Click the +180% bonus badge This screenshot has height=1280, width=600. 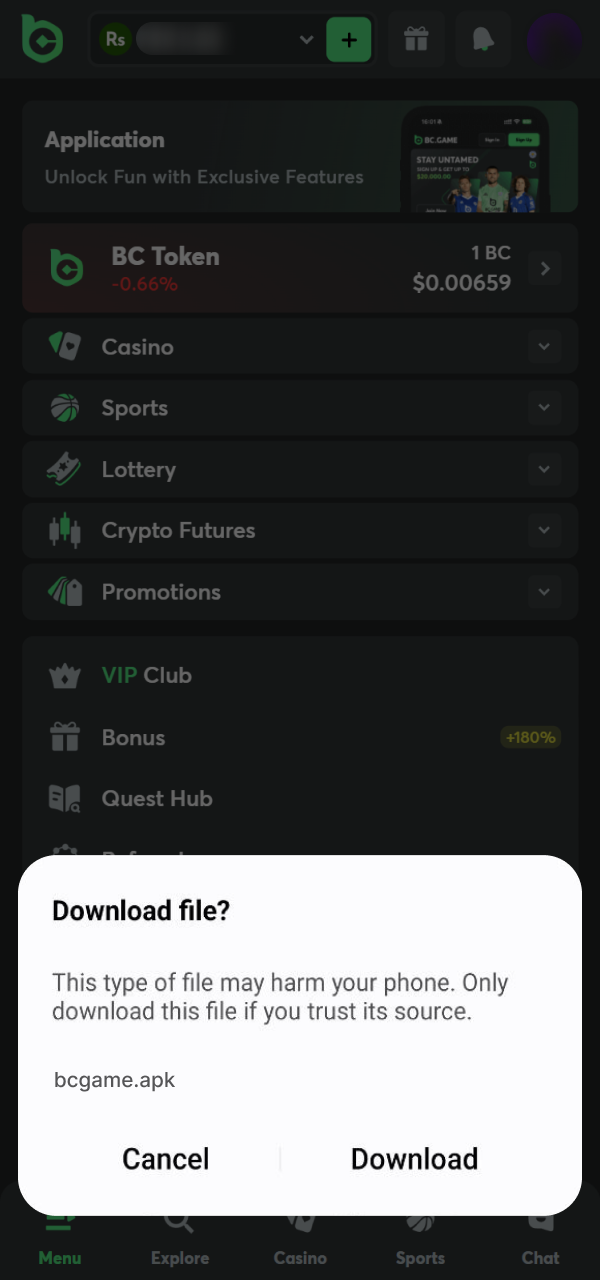click(529, 737)
